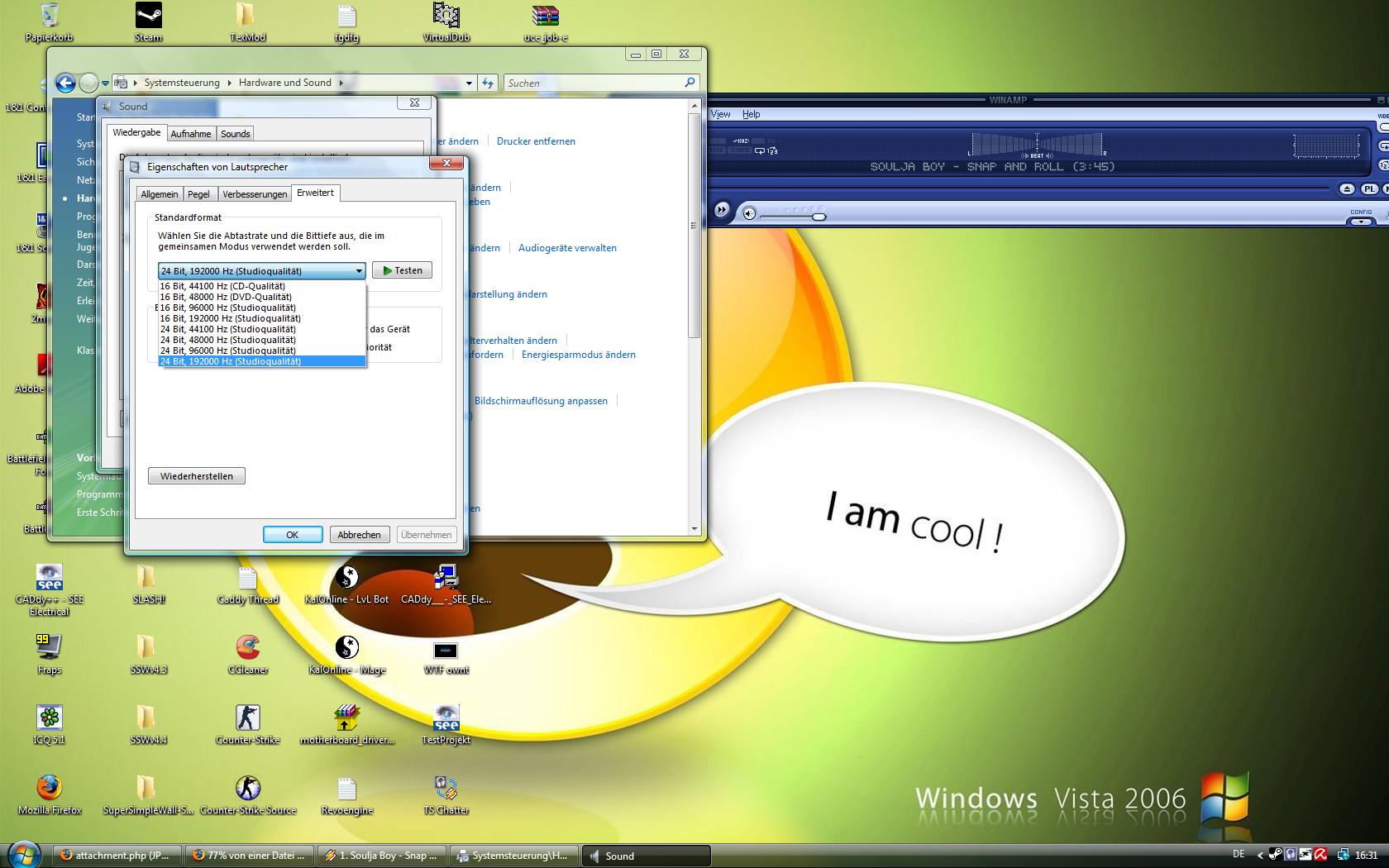Select the Counter-Strike Source desktop icon
The image size is (1389, 868).
click(248, 794)
